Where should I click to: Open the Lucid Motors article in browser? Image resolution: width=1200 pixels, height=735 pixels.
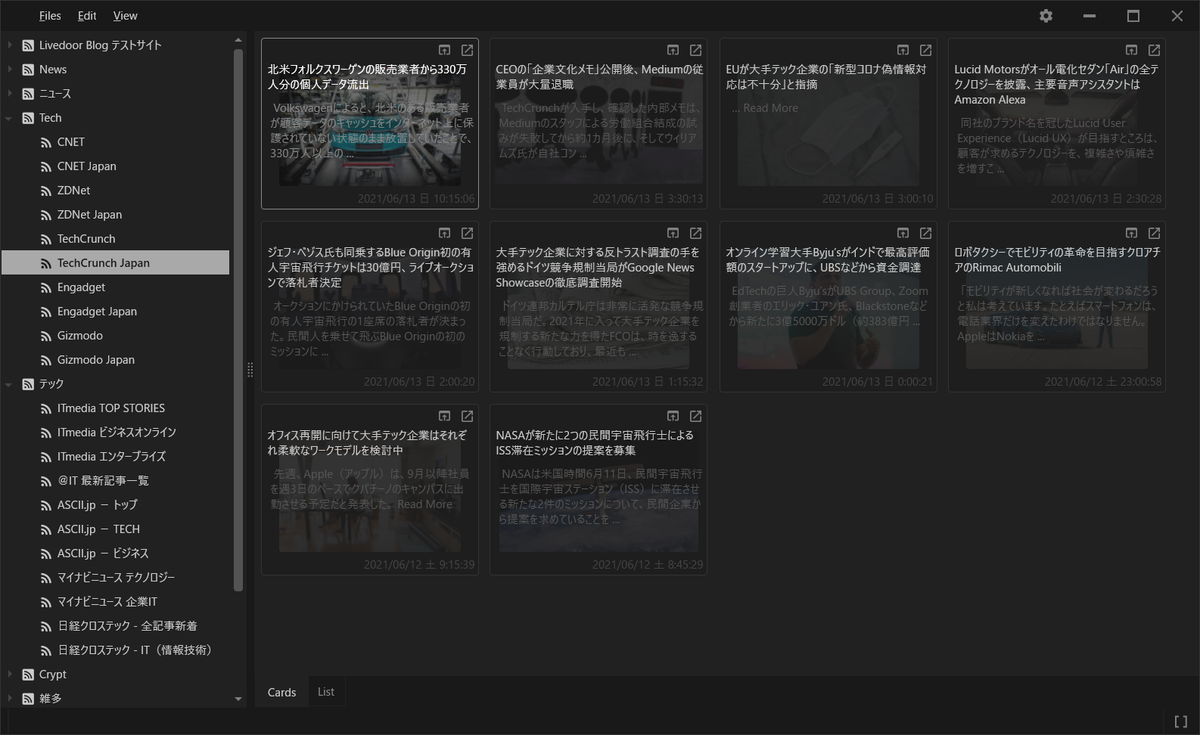pyautogui.click(x=1153, y=48)
